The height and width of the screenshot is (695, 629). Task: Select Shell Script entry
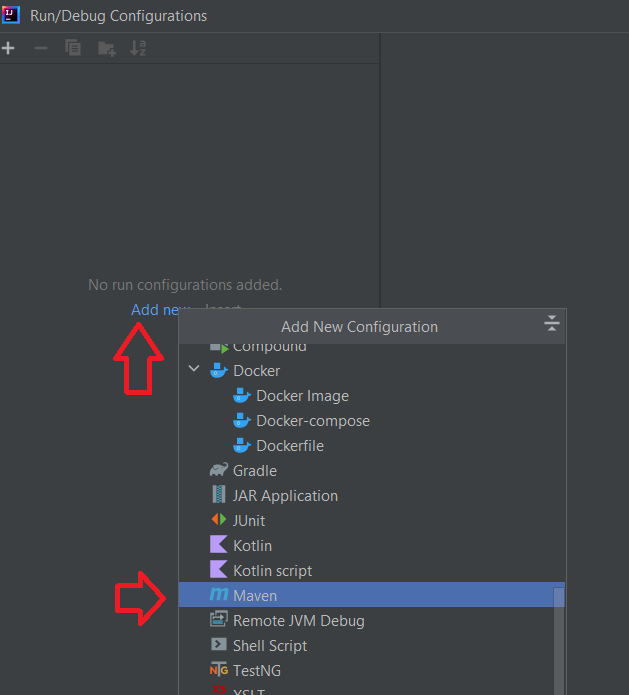372,645
